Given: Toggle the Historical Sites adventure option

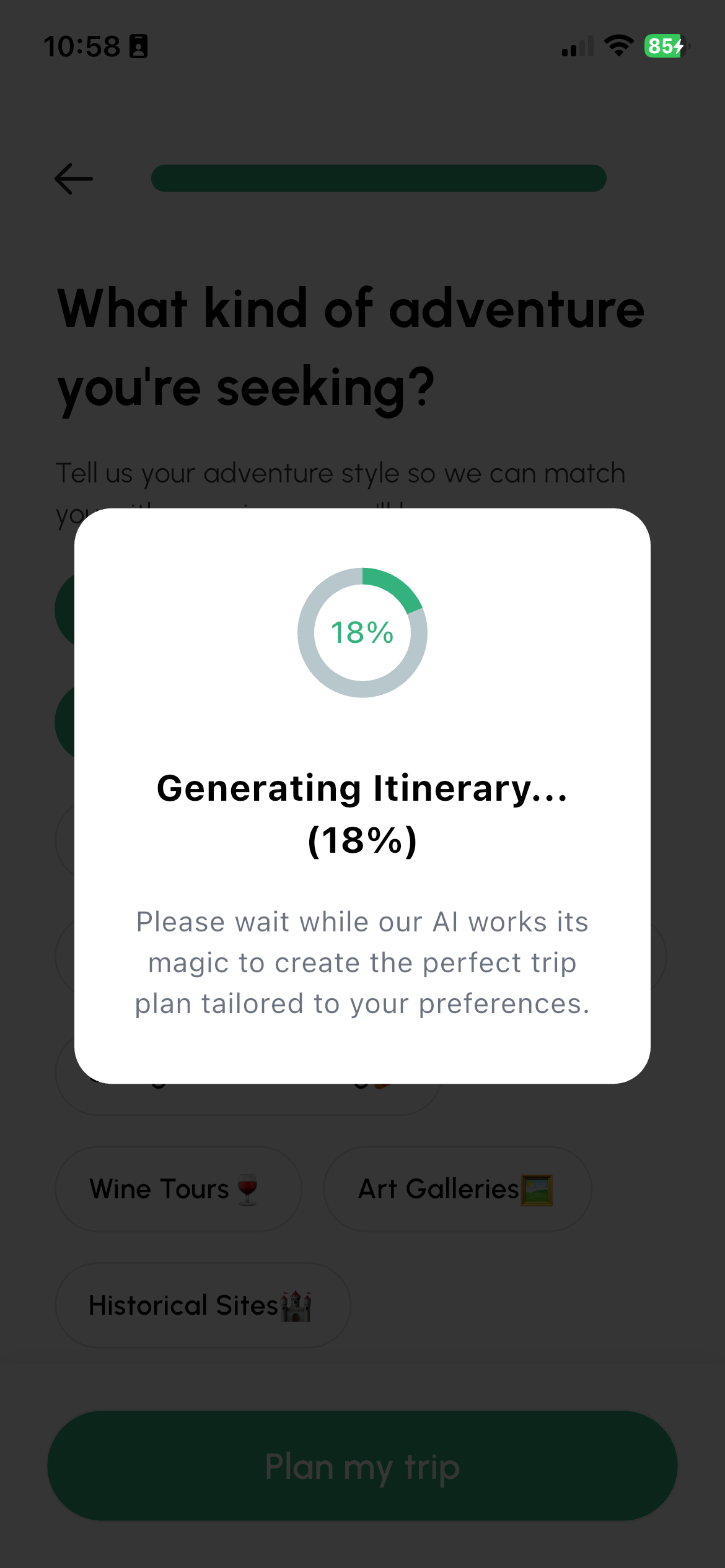Looking at the screenshot, I should [x=201, y=1305].
